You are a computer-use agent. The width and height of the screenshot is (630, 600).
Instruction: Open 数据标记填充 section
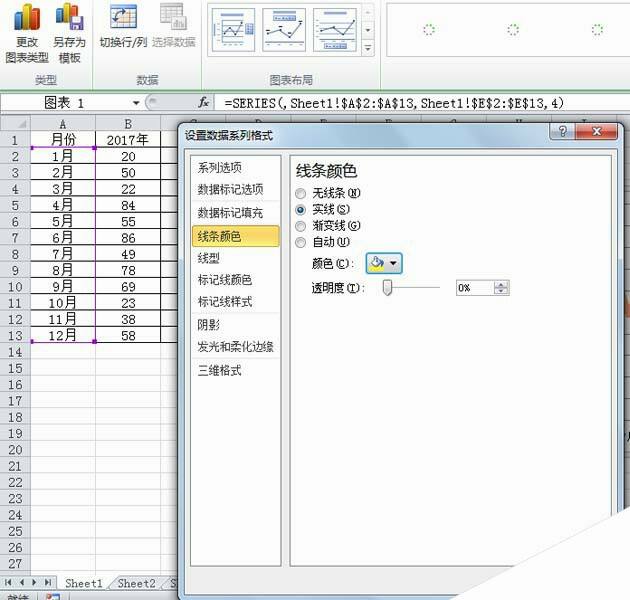click(x=235, y=213)
